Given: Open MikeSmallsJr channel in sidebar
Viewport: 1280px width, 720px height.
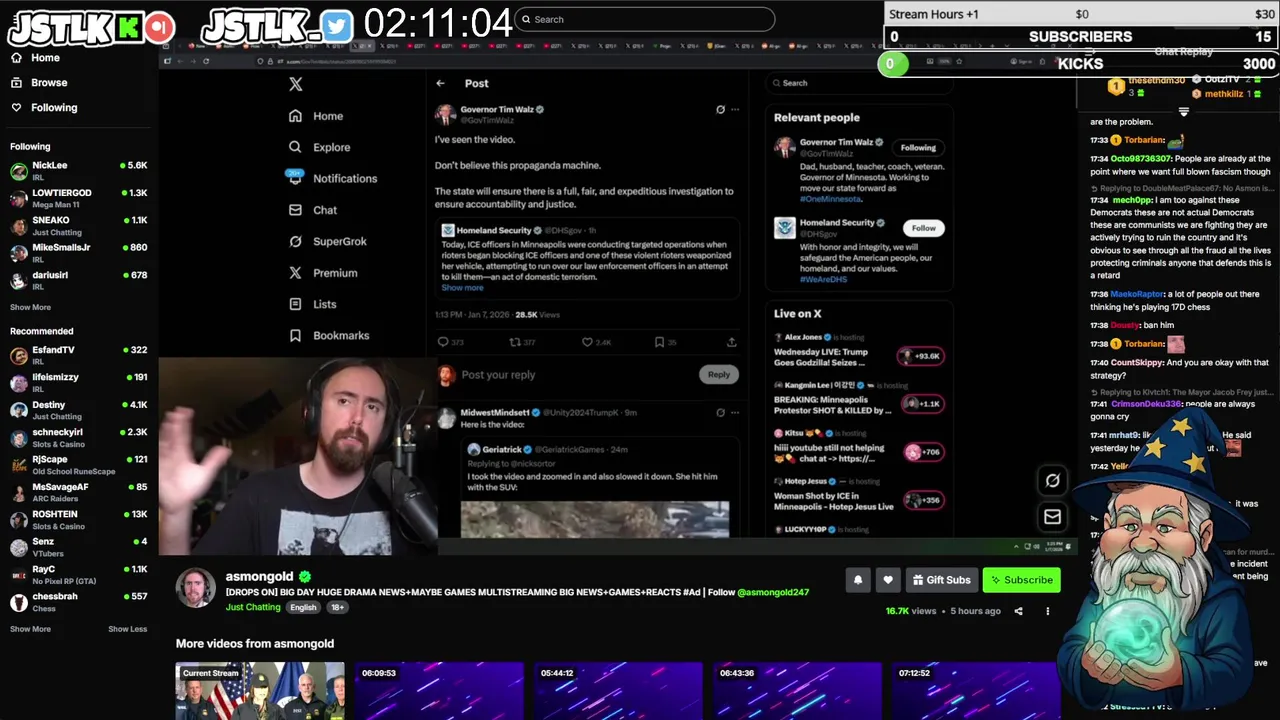Looking at the screenshot, I should pyautogui.click(x=78, y=252).
